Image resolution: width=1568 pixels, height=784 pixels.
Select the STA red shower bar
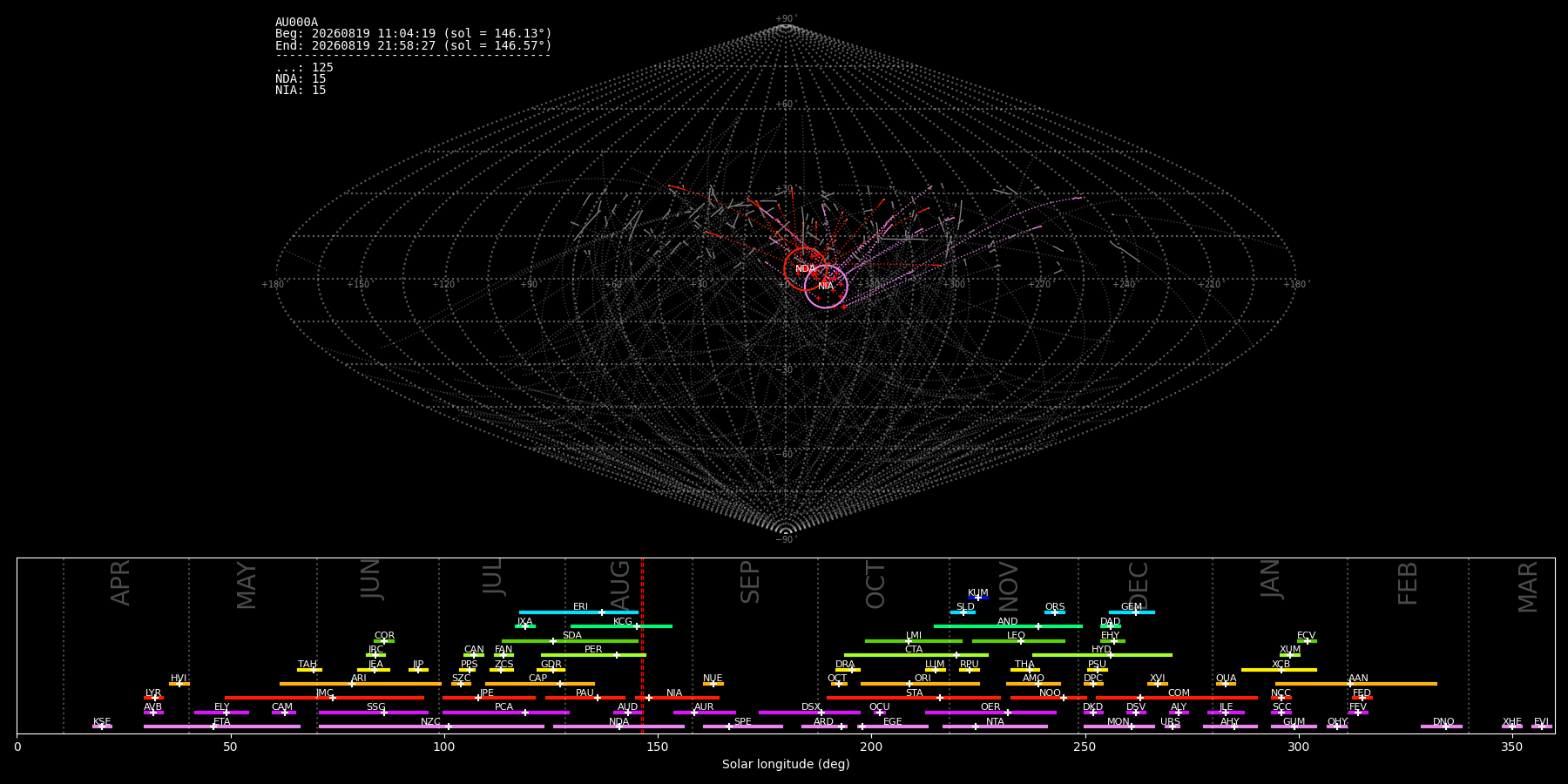tap(914, 698)
